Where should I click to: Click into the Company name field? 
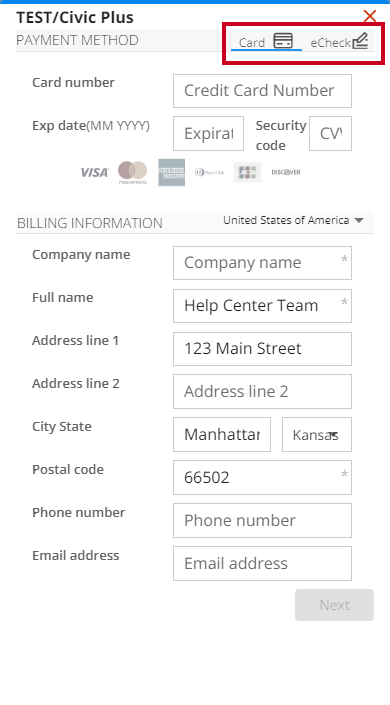pos(262,263)
